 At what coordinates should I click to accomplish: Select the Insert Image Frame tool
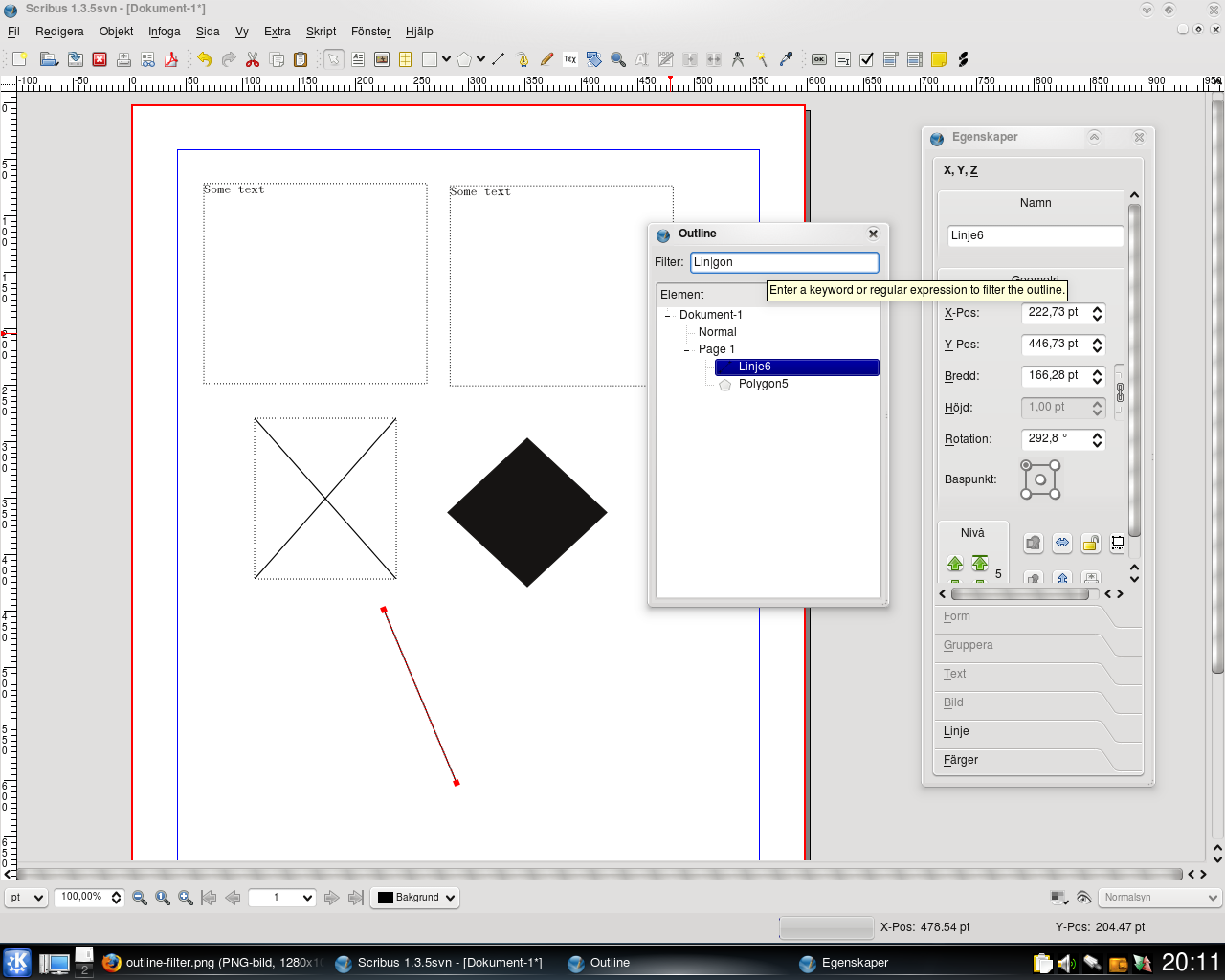tap(382, 59)
